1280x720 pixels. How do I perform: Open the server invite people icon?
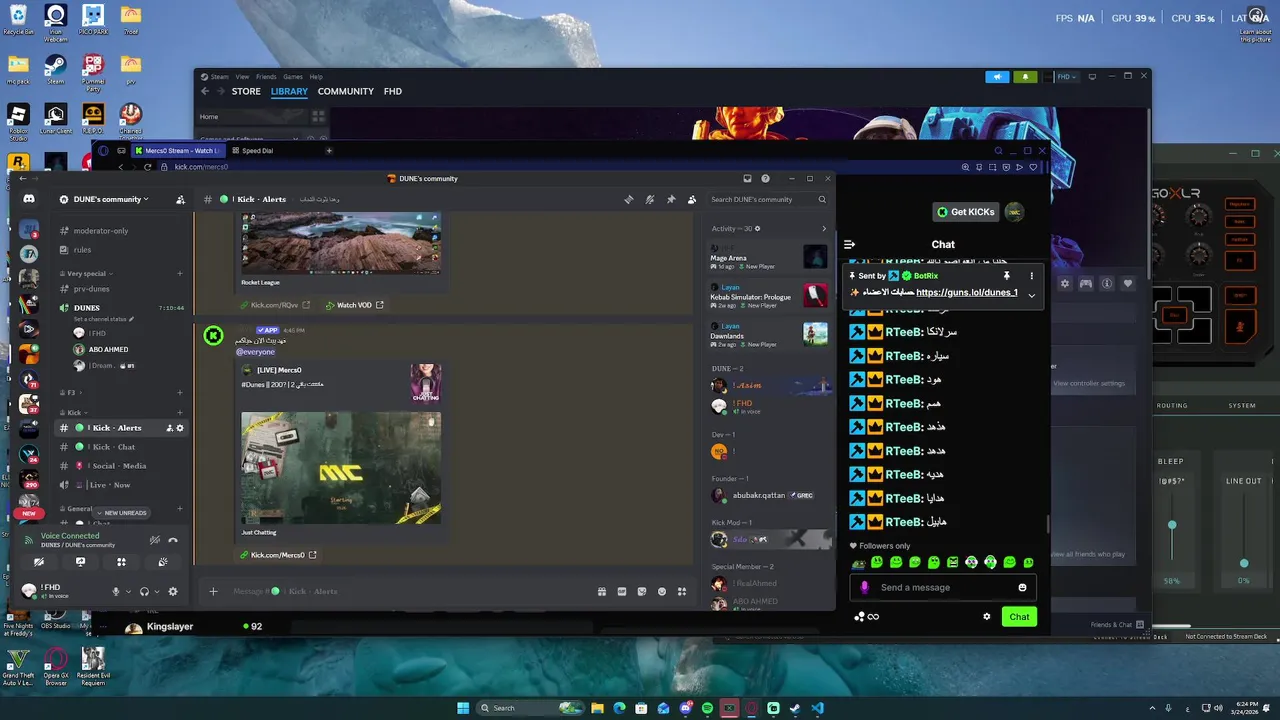point(180,199)
